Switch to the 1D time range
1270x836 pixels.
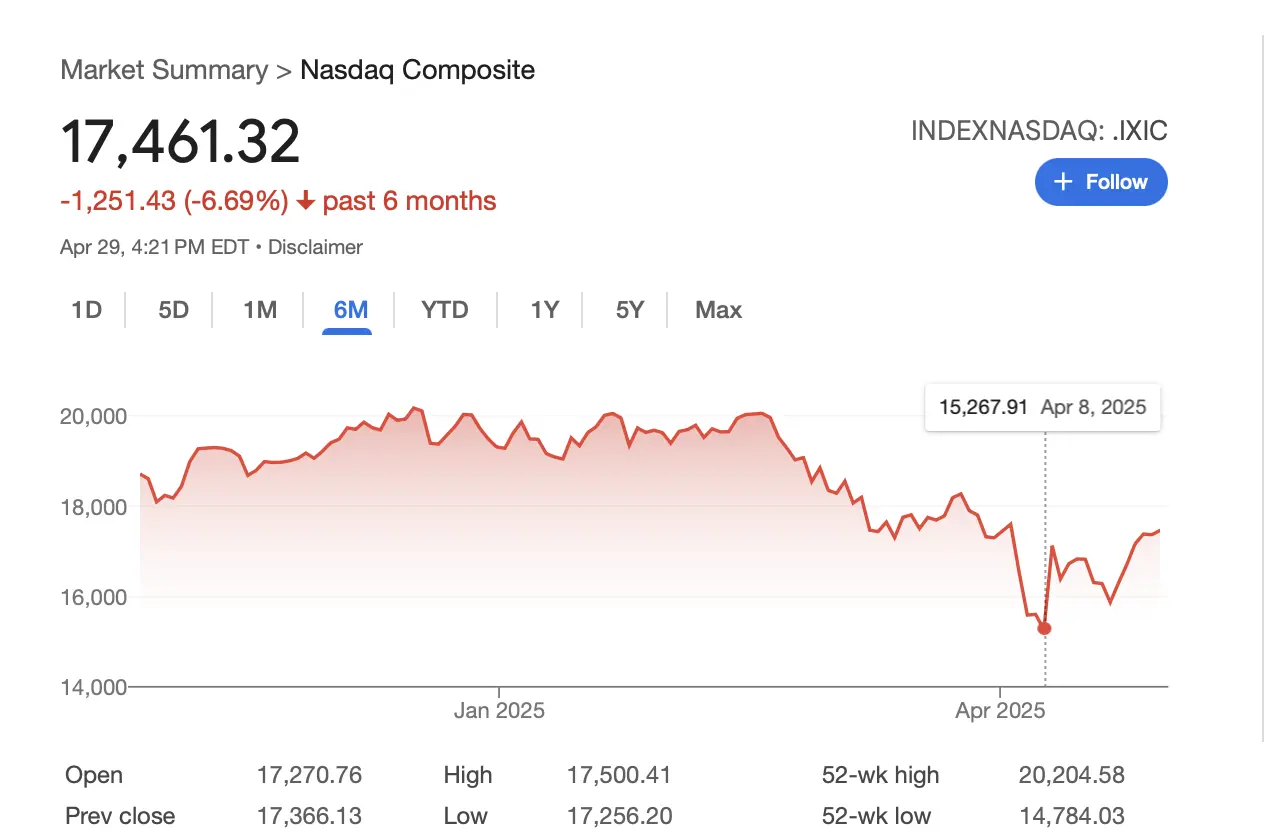[x=87, y=310]
